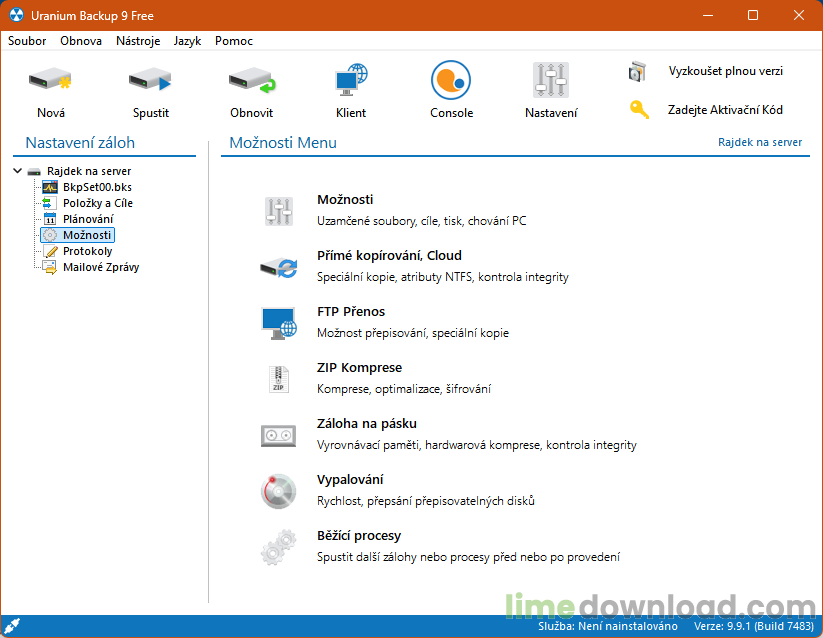Viewport: 823px width, 638px height.
Task: Click the drive icon beside Rajdek na server
Action: pos(34,172)
